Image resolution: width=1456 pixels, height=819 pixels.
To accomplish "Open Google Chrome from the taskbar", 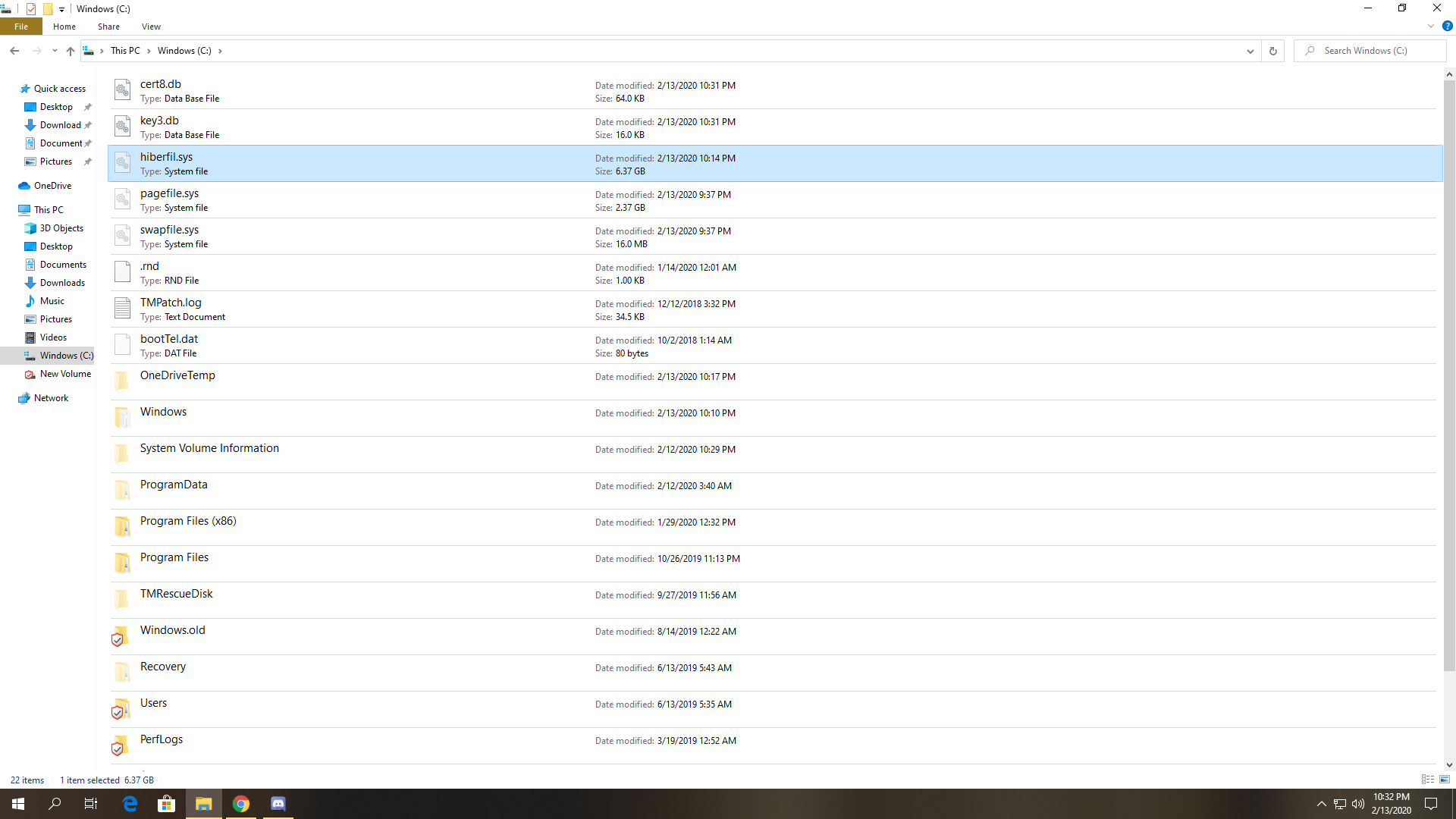I will [x=241, y=804].
